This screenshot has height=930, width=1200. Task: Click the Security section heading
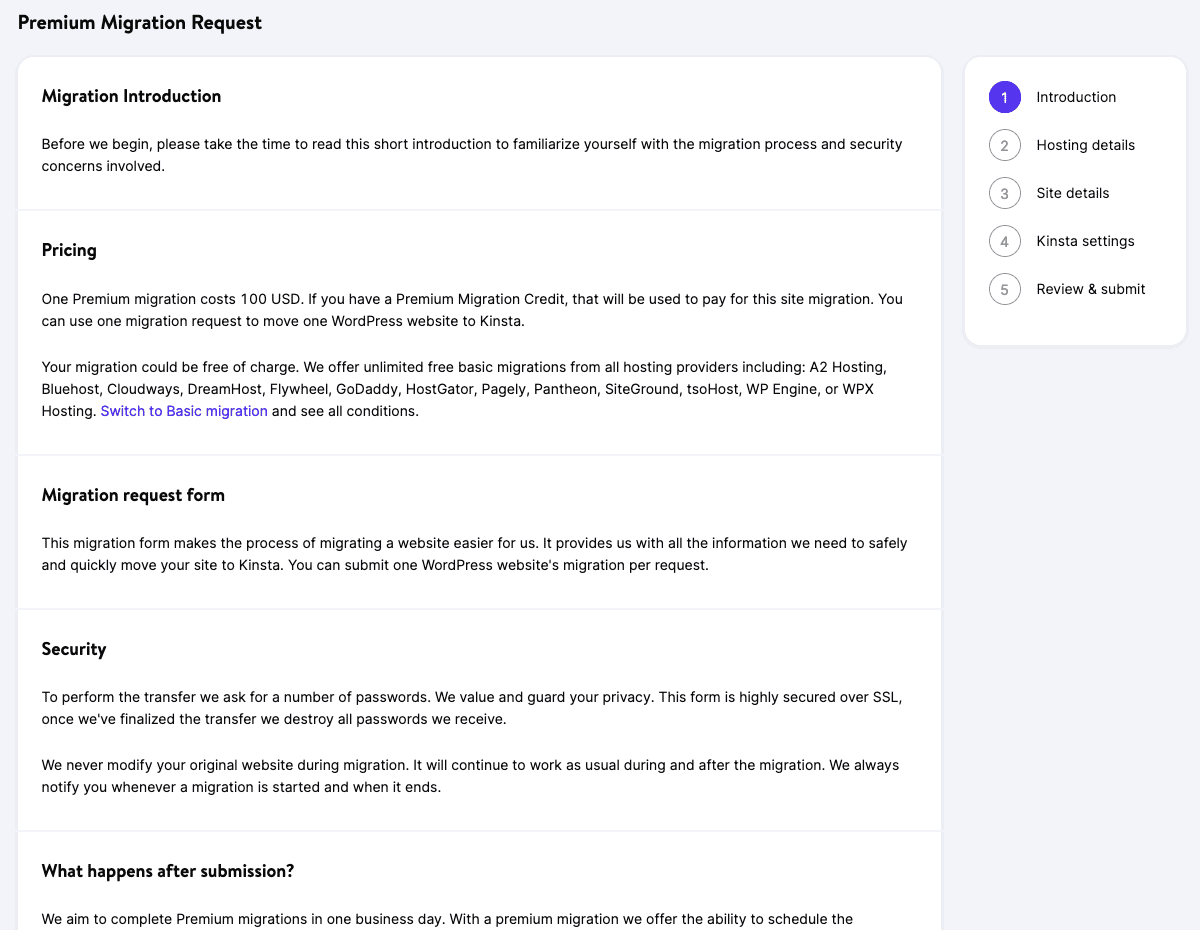click(74, 649)
